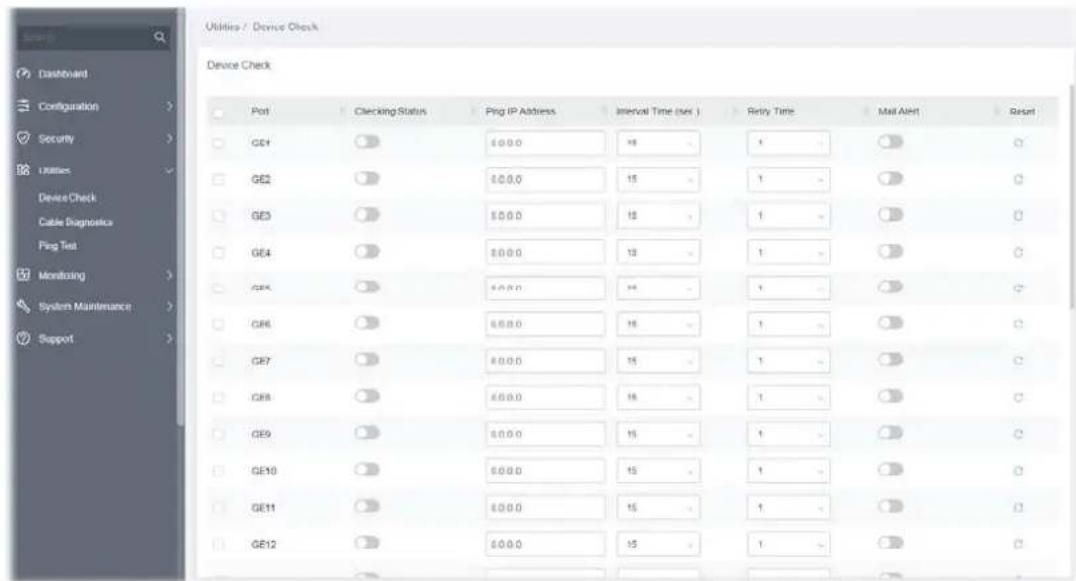This screenshot has height=581, width=1076.
Task: Click Ping IP Address field for GE7
Action: pyautogui.click(x=546, y=361)
